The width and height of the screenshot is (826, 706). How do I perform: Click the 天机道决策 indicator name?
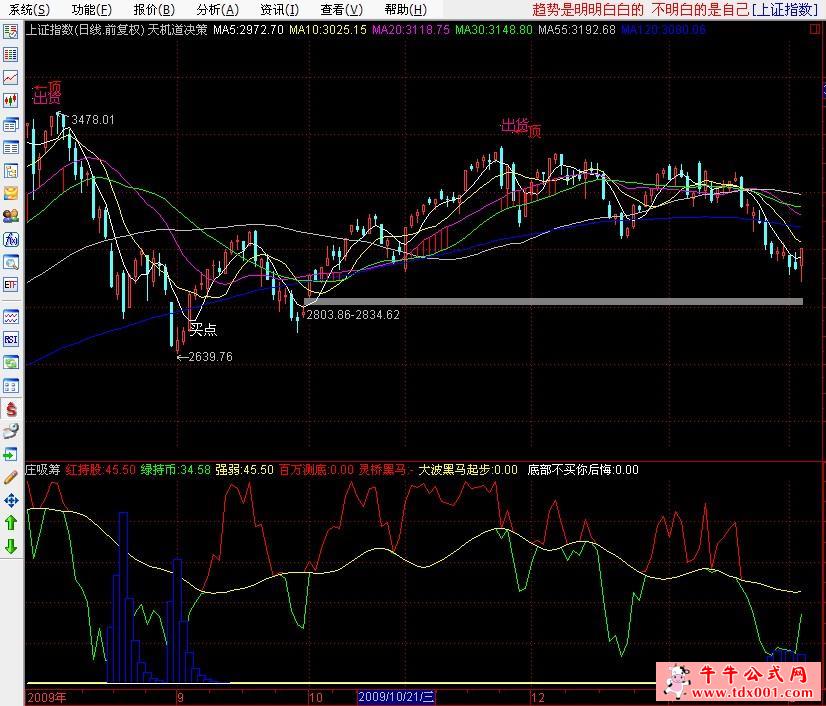coord(178,30)
